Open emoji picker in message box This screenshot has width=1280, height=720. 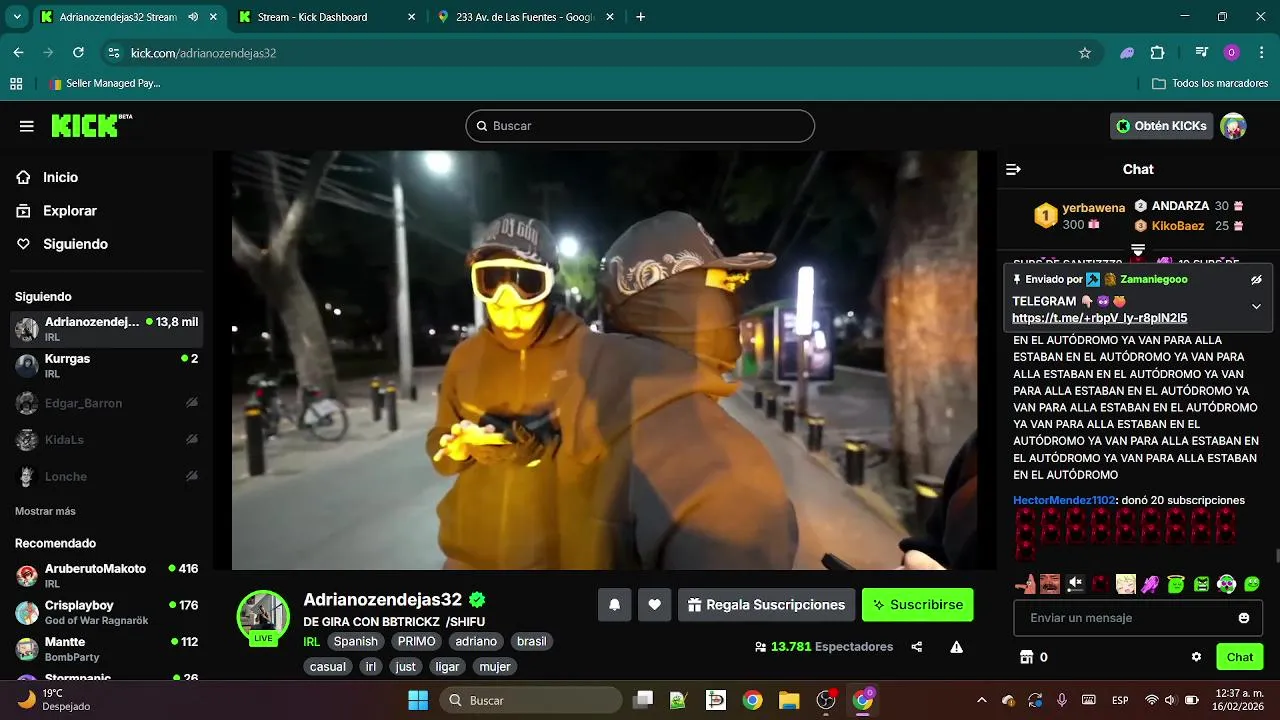(x=1244, y=618)
